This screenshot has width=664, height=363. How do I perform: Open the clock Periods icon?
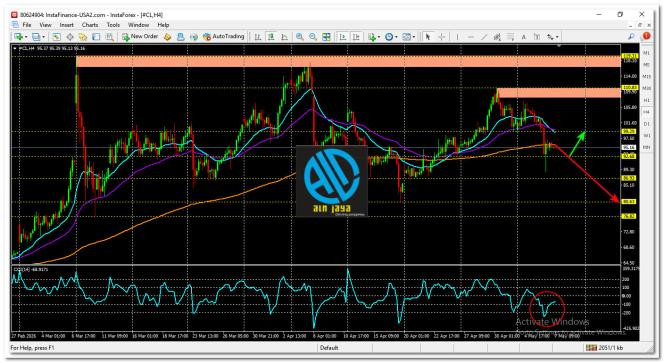389,37
